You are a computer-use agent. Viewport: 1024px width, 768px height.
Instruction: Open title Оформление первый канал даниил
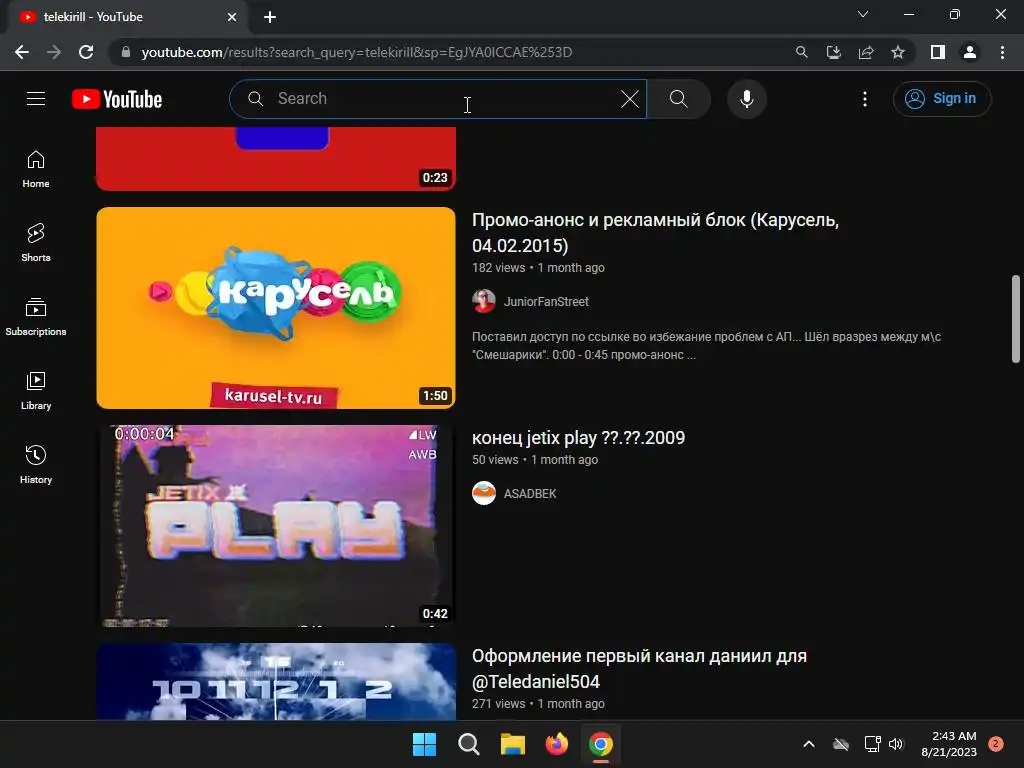[639, 669]
